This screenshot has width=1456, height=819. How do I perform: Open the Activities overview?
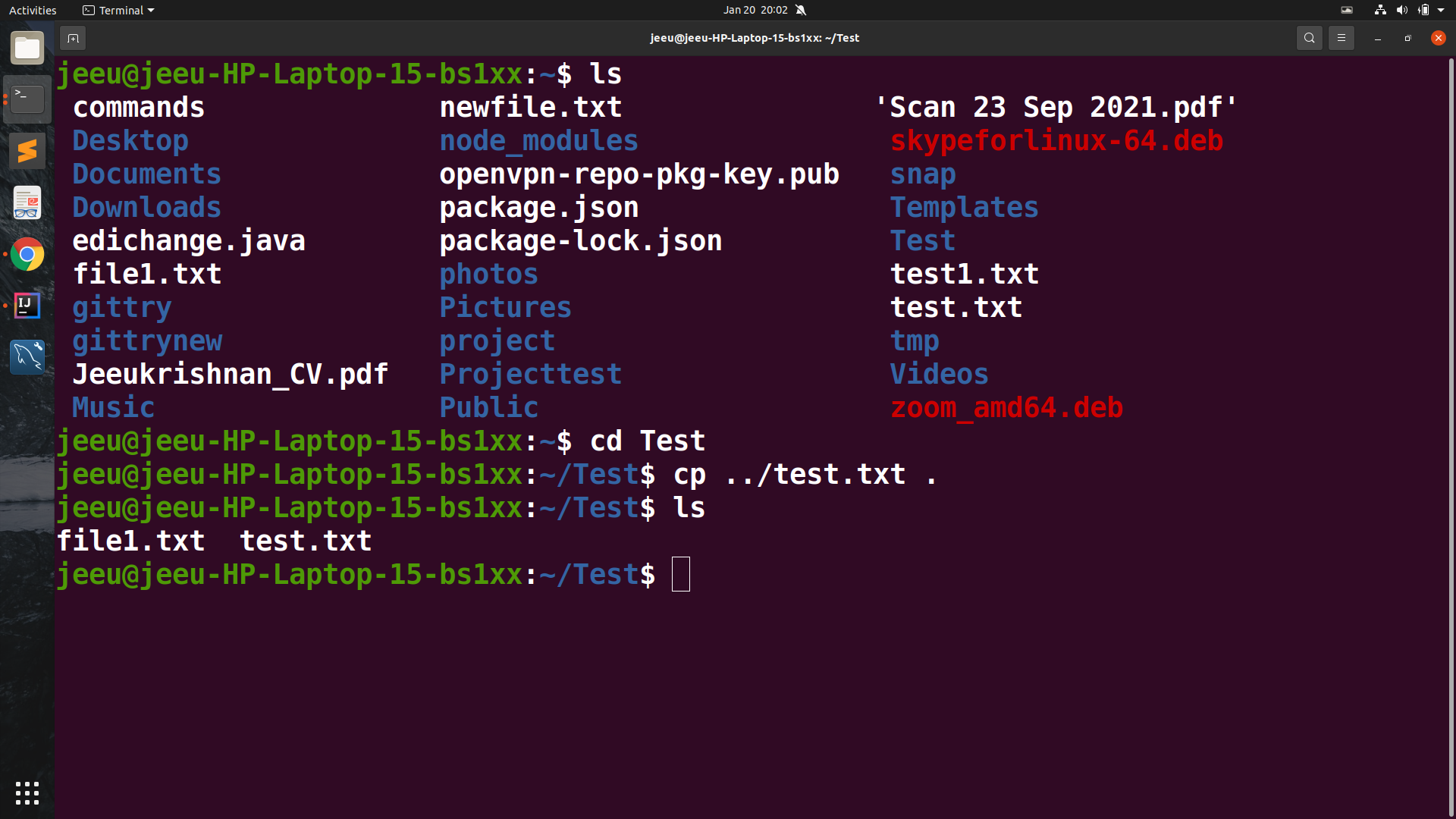pos(33,10)
